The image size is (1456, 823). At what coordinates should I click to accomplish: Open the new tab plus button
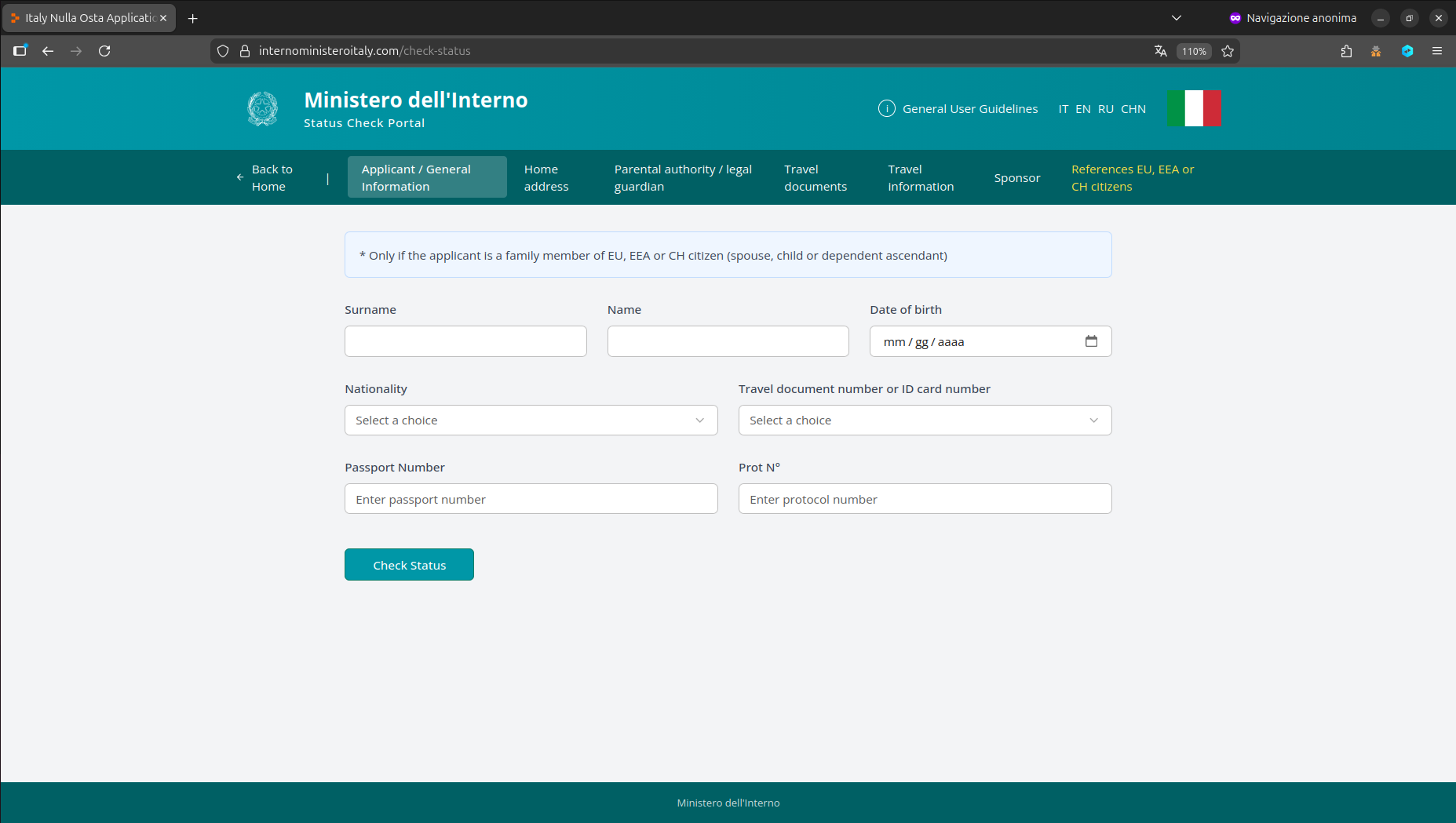(x=193, y=18)
